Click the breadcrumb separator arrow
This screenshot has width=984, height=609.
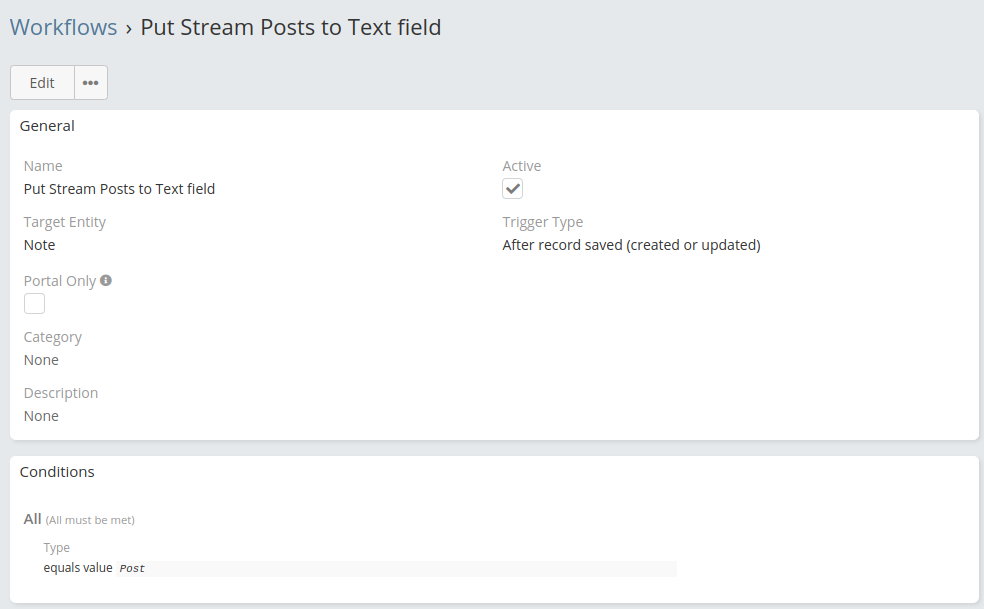129,28
